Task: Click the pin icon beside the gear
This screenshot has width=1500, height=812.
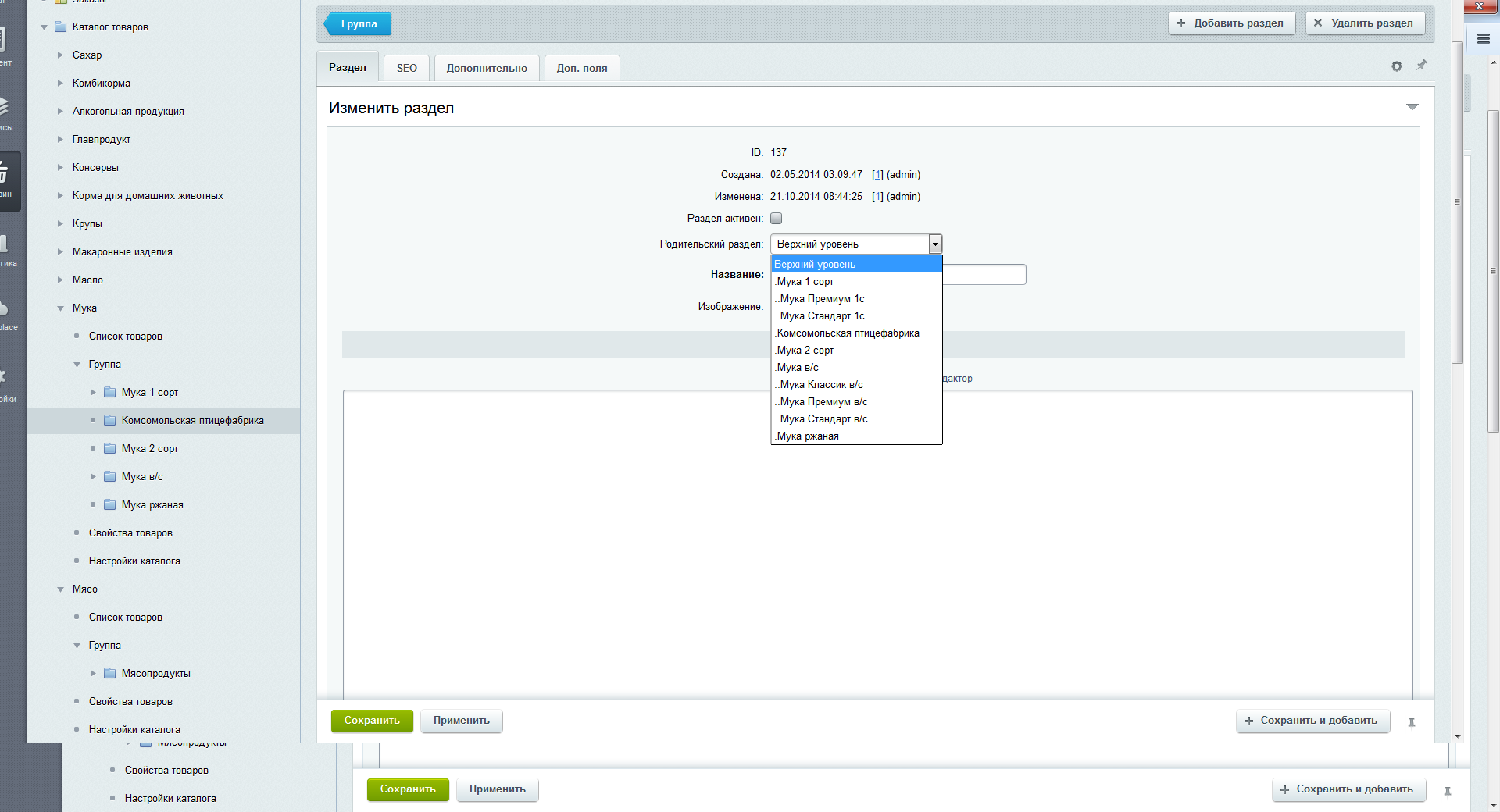Action: click(1422, 66)
